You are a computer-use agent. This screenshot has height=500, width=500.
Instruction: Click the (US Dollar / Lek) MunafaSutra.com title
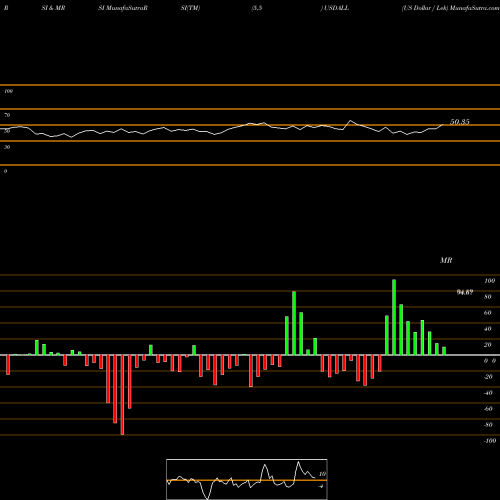450,8
